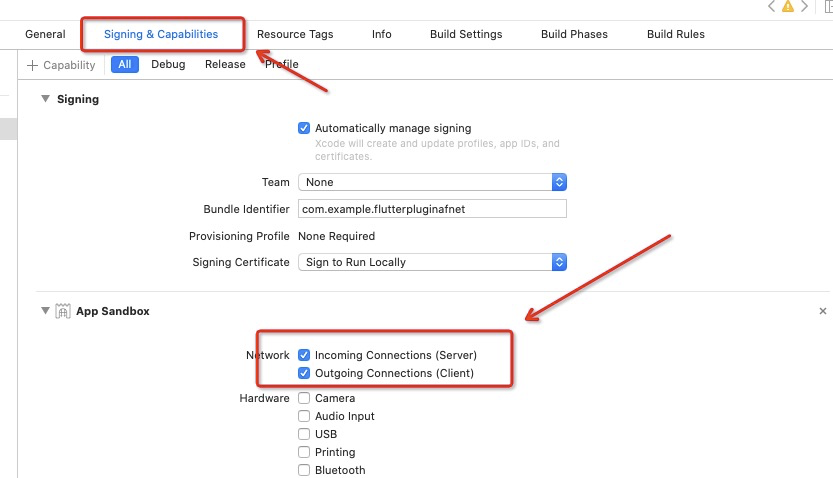The height and width of the screenshot is (478, 833).
Task: Enable Camera hardware access checkbox
Action: pyautogui.click(x=304, y=398)
